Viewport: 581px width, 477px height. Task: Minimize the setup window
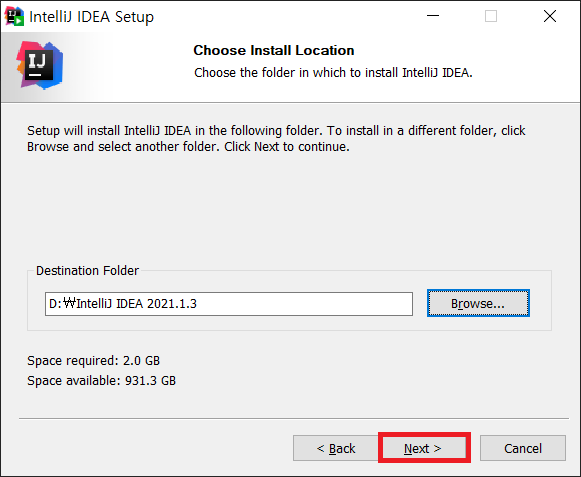click(x=432, y=16)
